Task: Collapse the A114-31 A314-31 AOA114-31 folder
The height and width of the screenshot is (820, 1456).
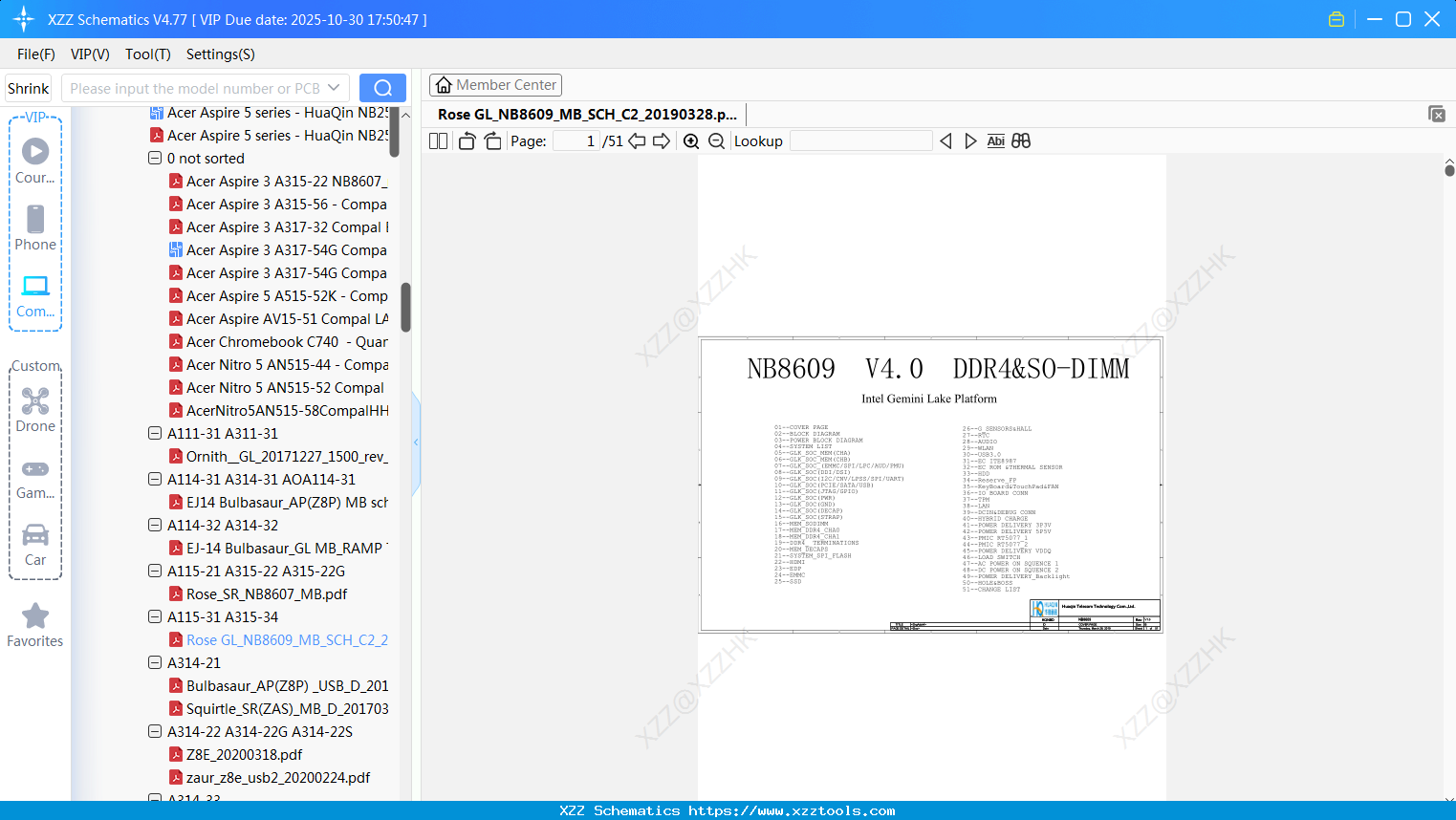Action: tap(155, 480)
